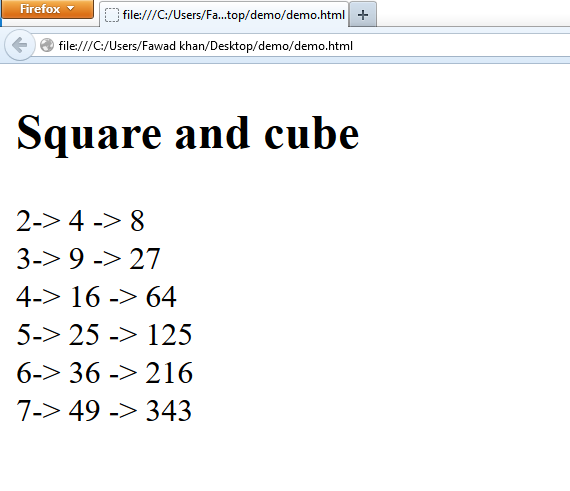Click the line 7-> 49 -> 343

[x=104, y=411]
